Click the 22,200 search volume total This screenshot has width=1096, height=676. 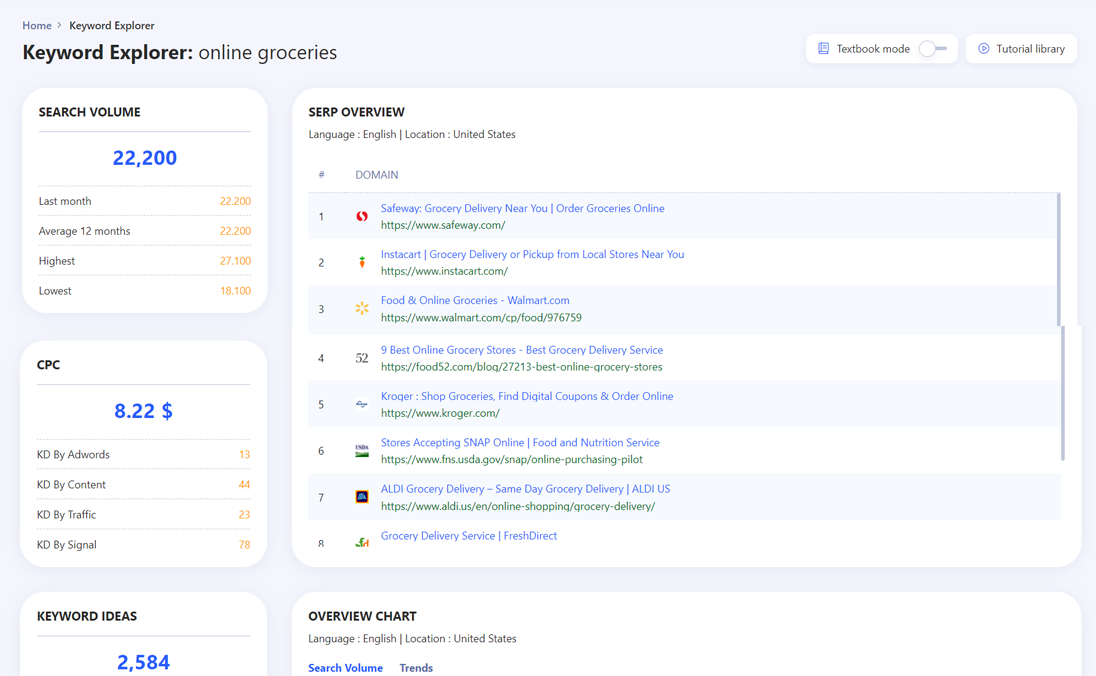[x=145, y=158]
